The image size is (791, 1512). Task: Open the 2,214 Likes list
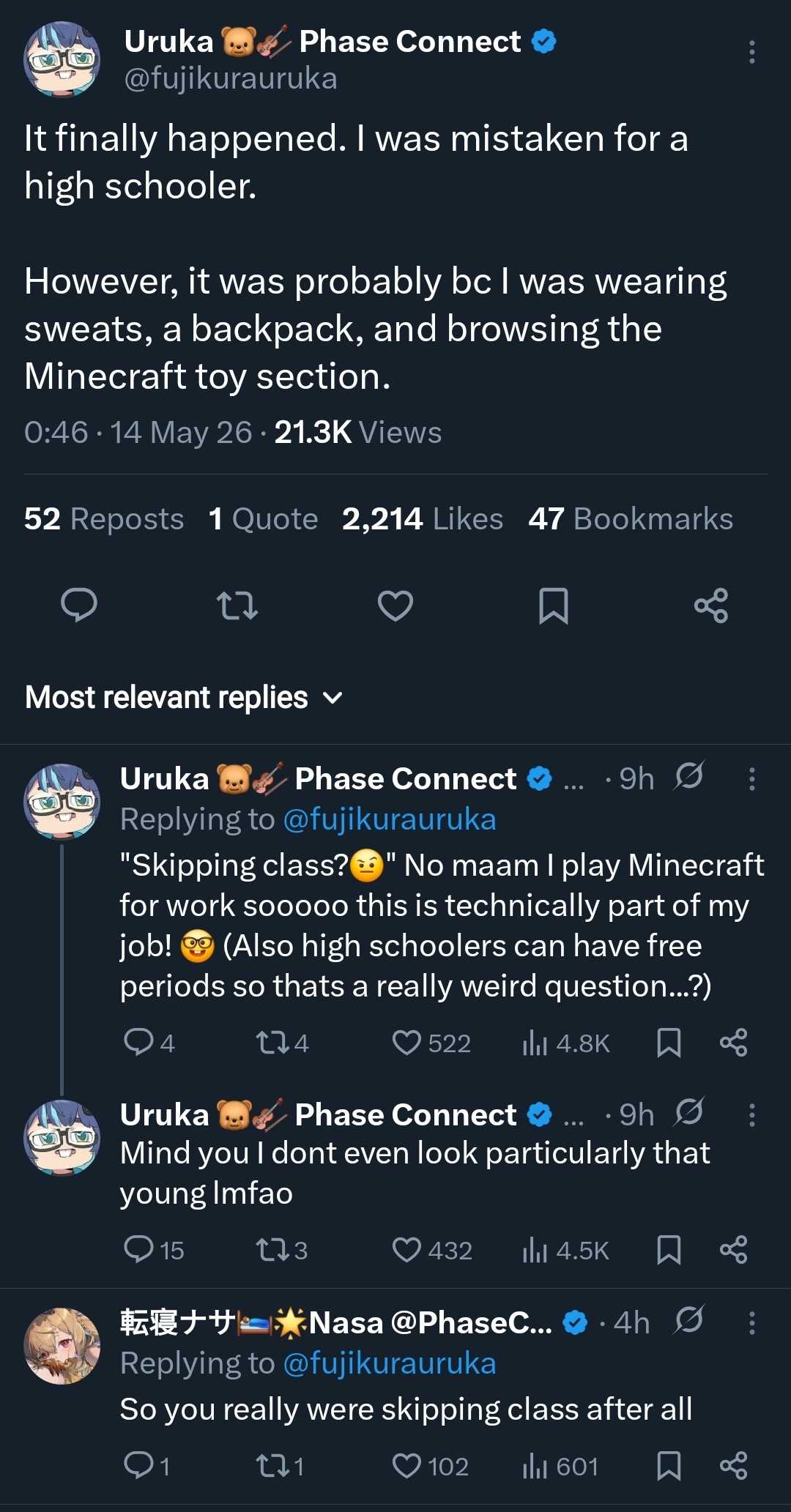click(423, 519)
